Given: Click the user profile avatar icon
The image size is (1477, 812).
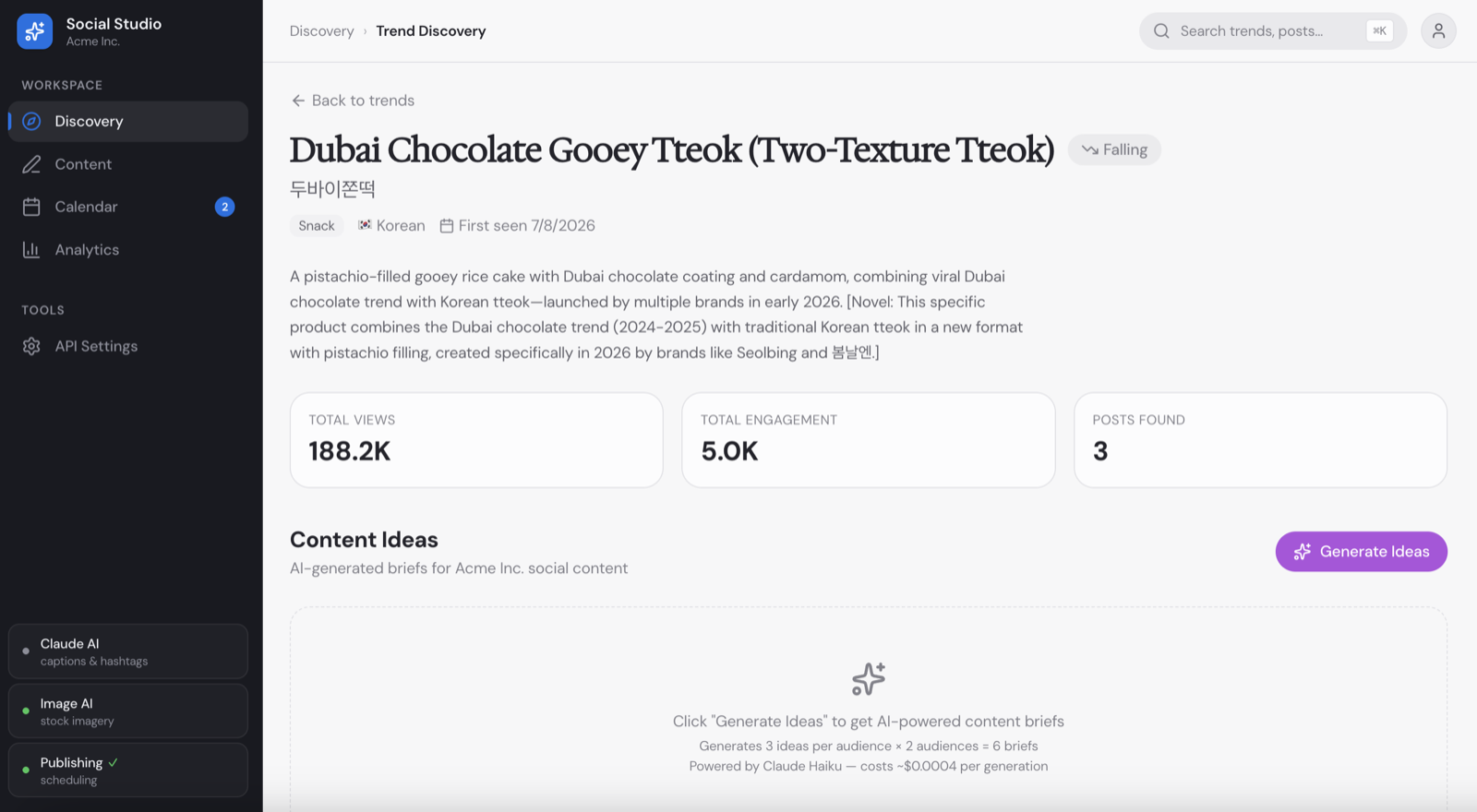Looking at the screenshot, I should tap(1438, 30).
